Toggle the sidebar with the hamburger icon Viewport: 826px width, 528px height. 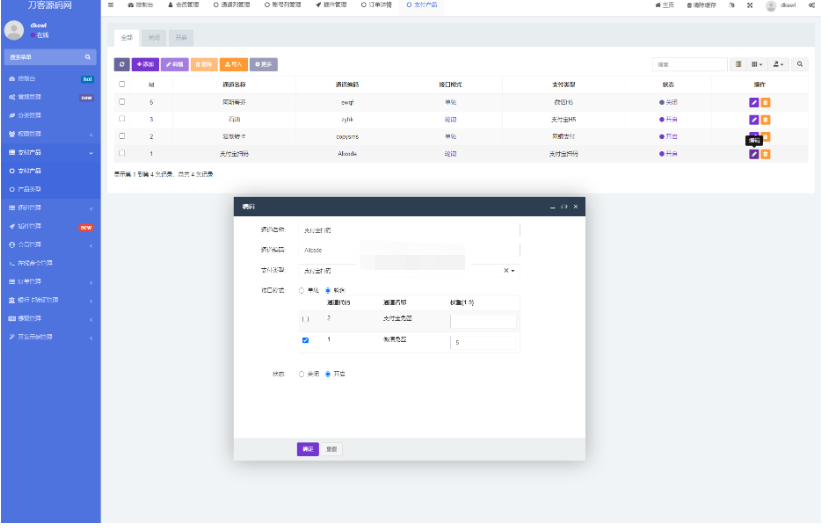point(110,5)
